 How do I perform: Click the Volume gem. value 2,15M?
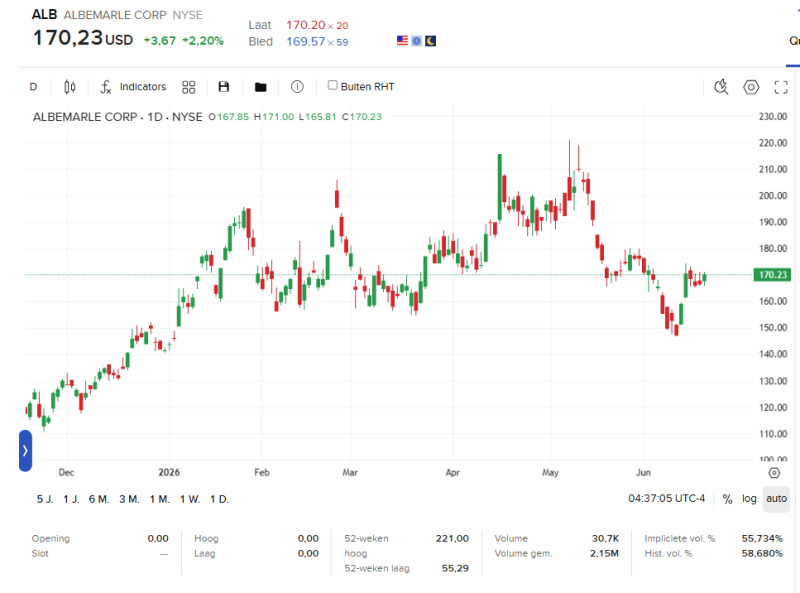(604, 553)
